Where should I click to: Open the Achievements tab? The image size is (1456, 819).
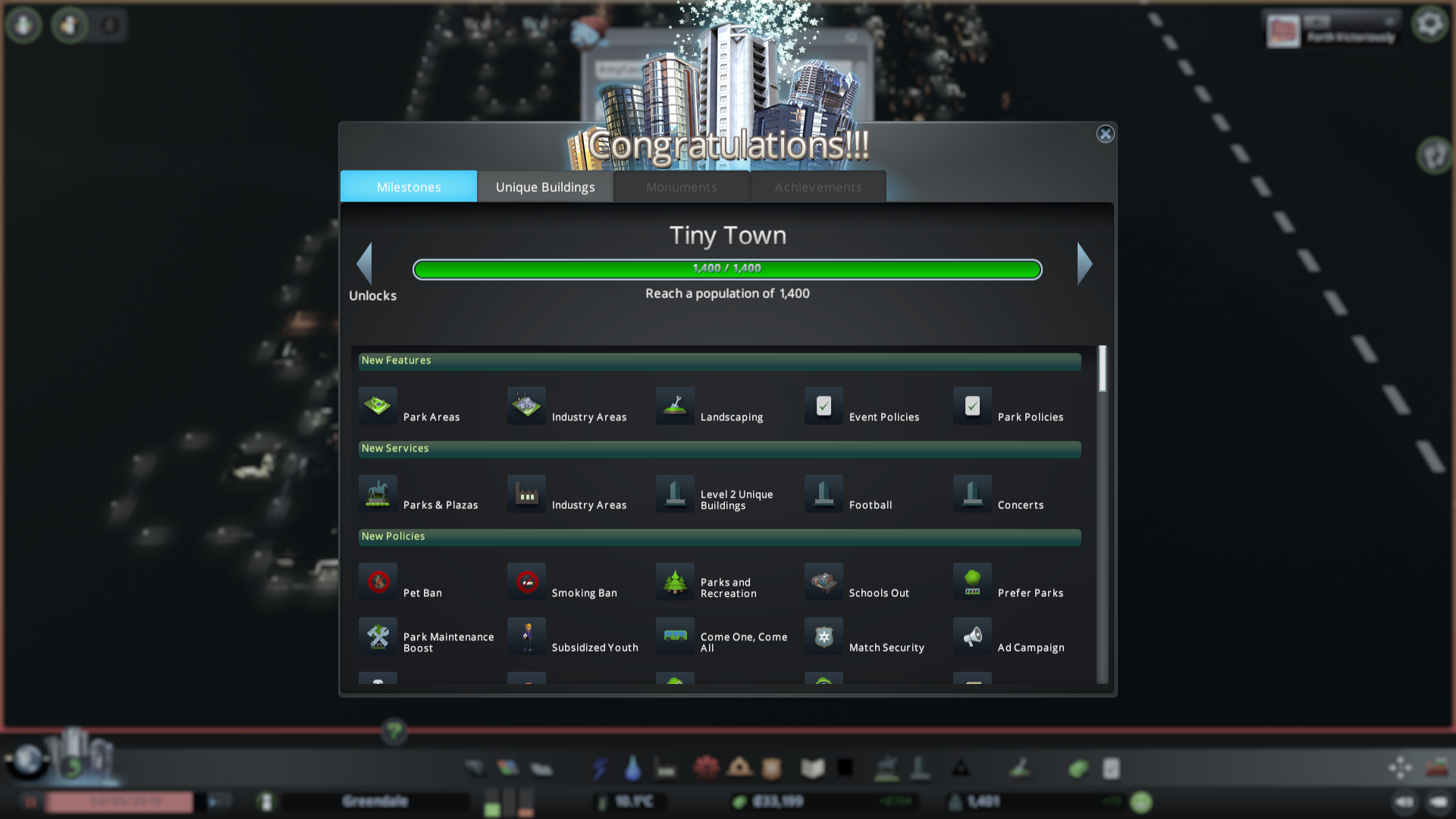pos(817,187)
